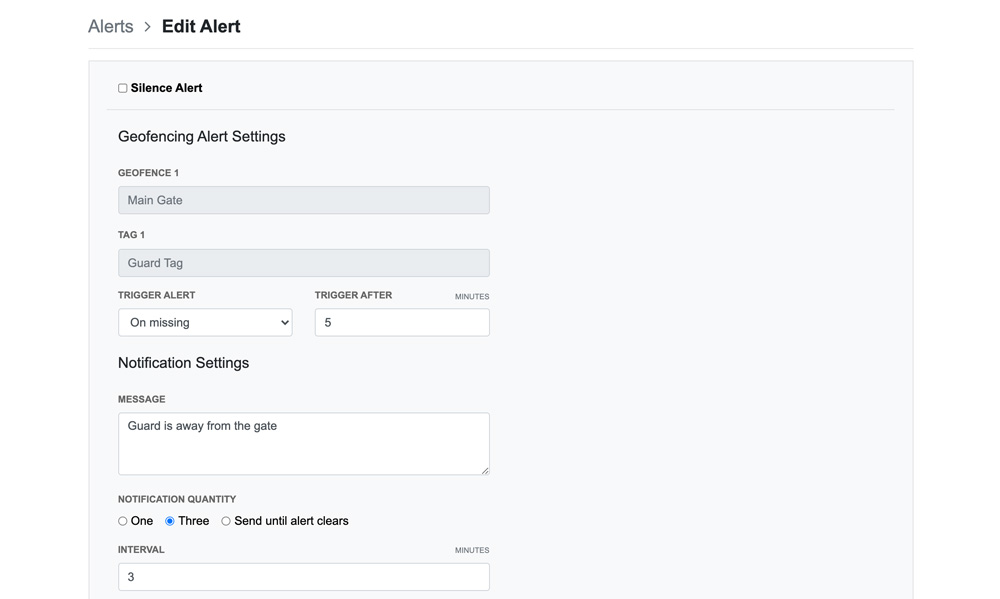Click the MESSAGE field label
Viewport: 1000px width, 599px height.
pos(141,398)
